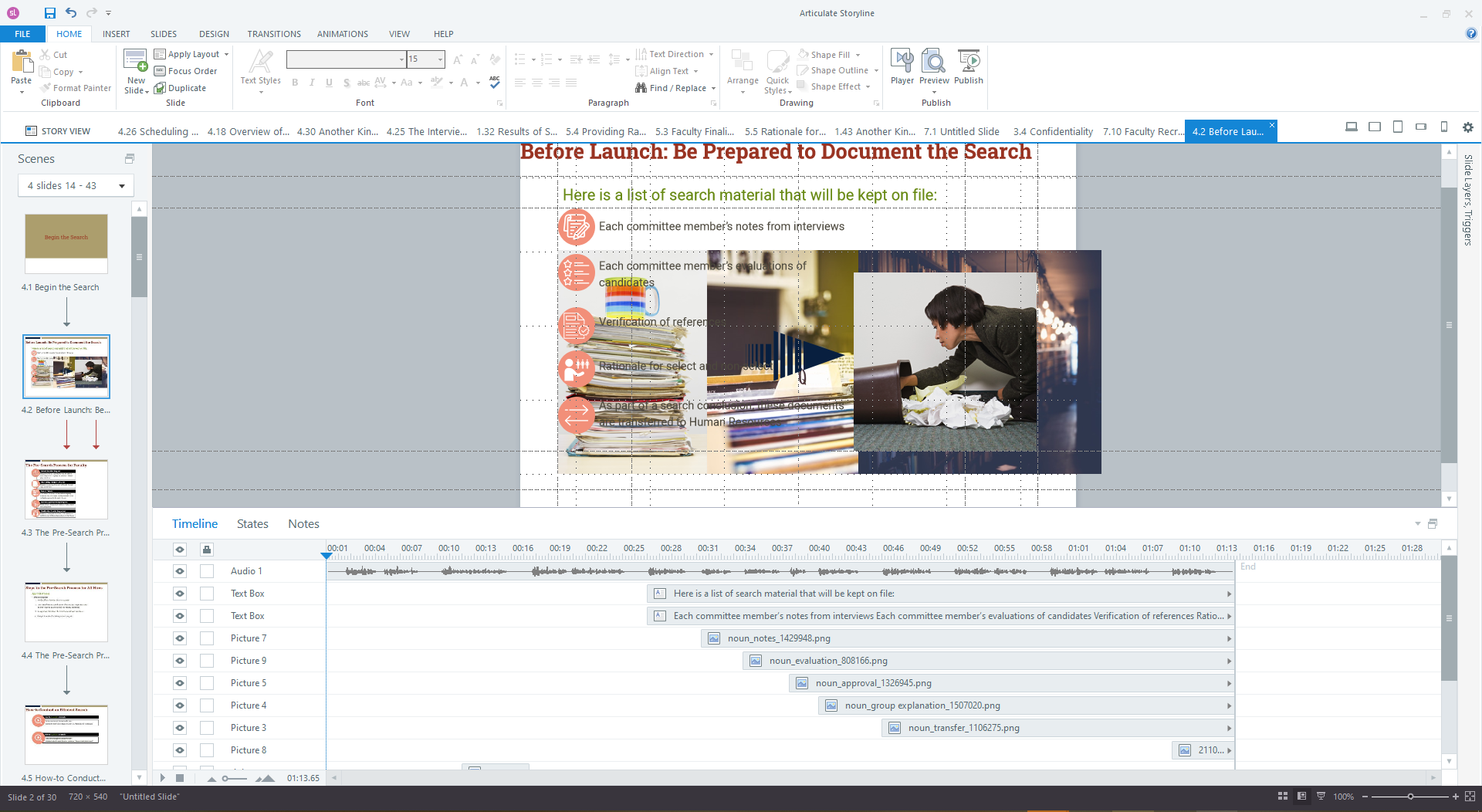Image resolution: width=1482 pixels, height=812 pixels.
Task: Select the noun_transfer_1106275.png timeline bar
Action: click(x=1057, y=728)
